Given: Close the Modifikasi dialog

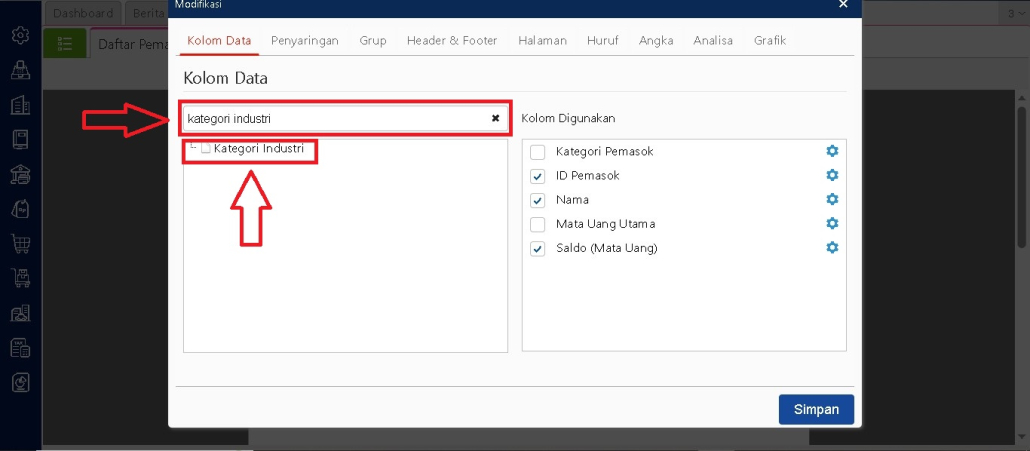Looking at the screenshot, I should pyautogui.click(x=843, y=5).
